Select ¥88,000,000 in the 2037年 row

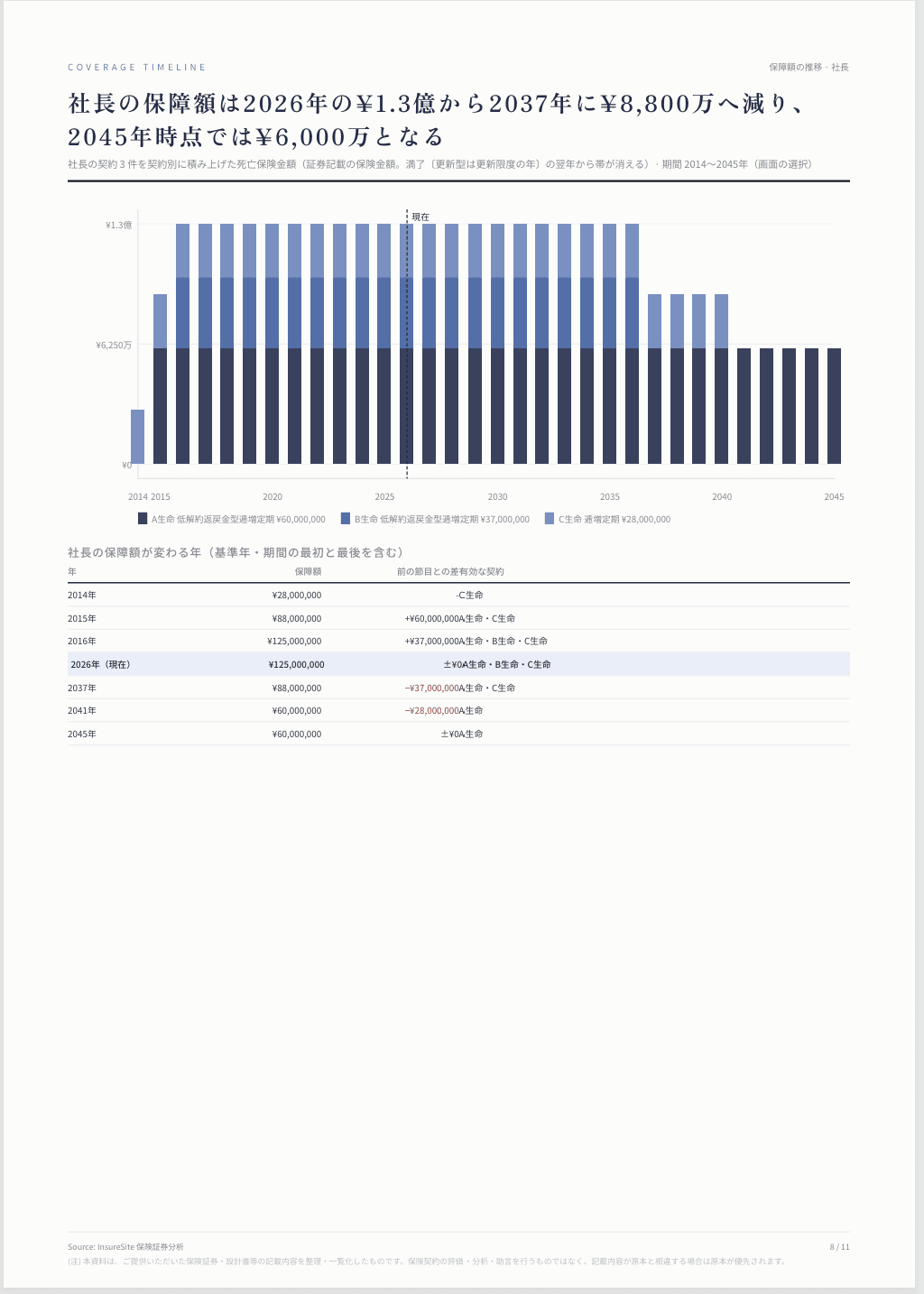(x=297, y=689)
